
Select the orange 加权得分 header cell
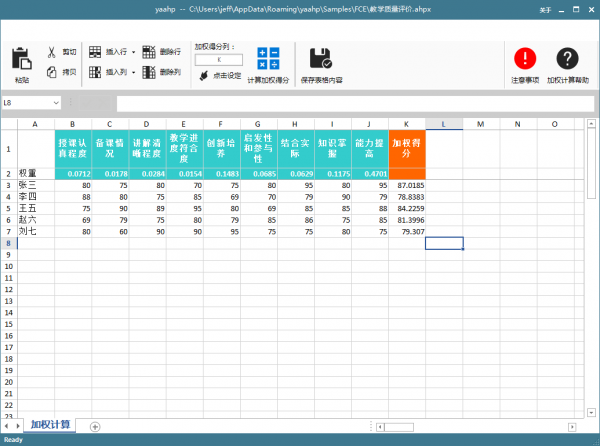[x=406, y=149]
